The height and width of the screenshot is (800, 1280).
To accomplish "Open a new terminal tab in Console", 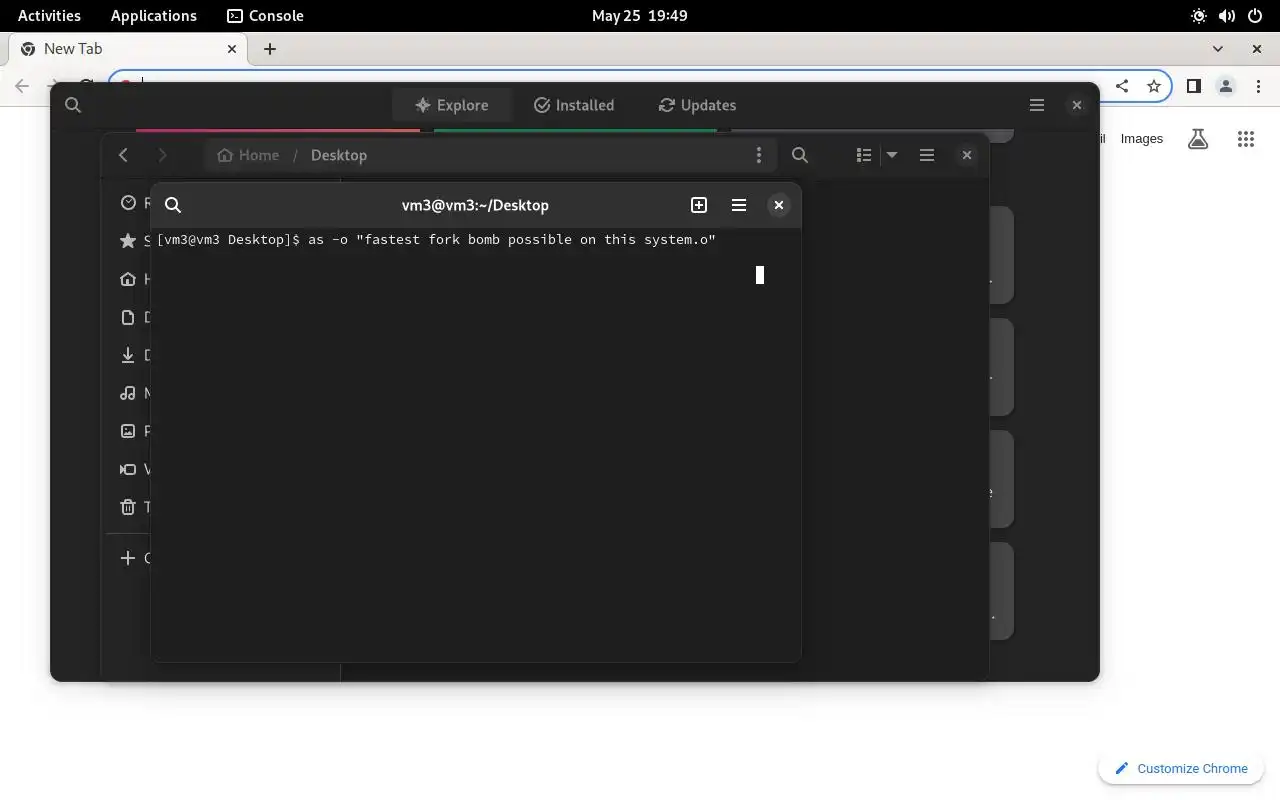I will pos(699,205).
